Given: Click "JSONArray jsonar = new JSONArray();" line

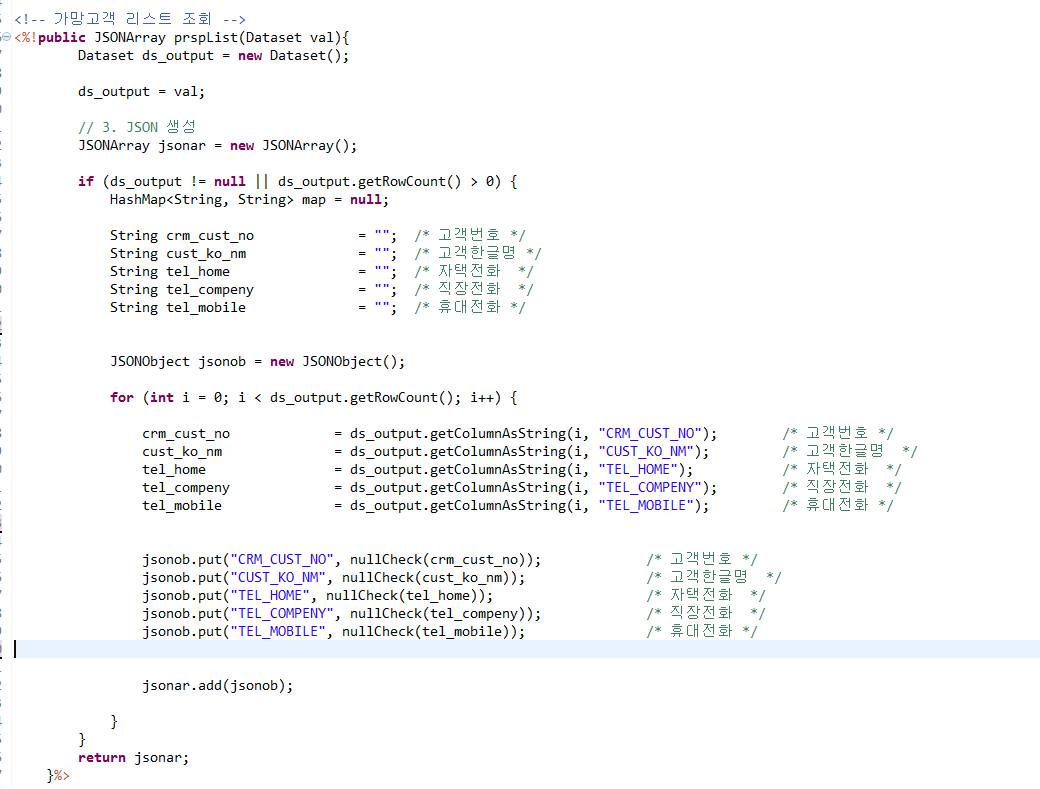Looking at the screenshot, I should tap(217, 145).
